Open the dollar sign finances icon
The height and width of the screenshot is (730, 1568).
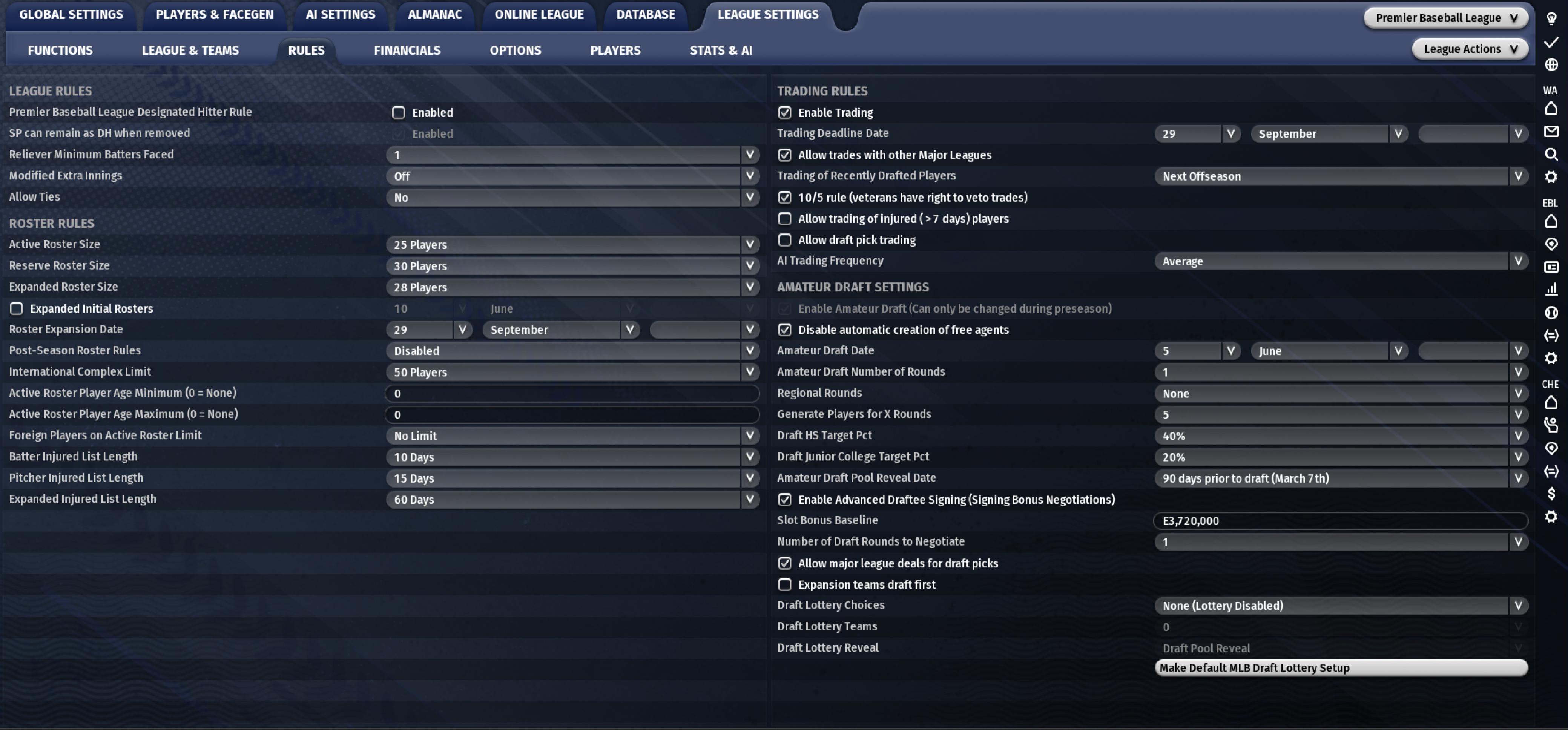coord(1551,493)
